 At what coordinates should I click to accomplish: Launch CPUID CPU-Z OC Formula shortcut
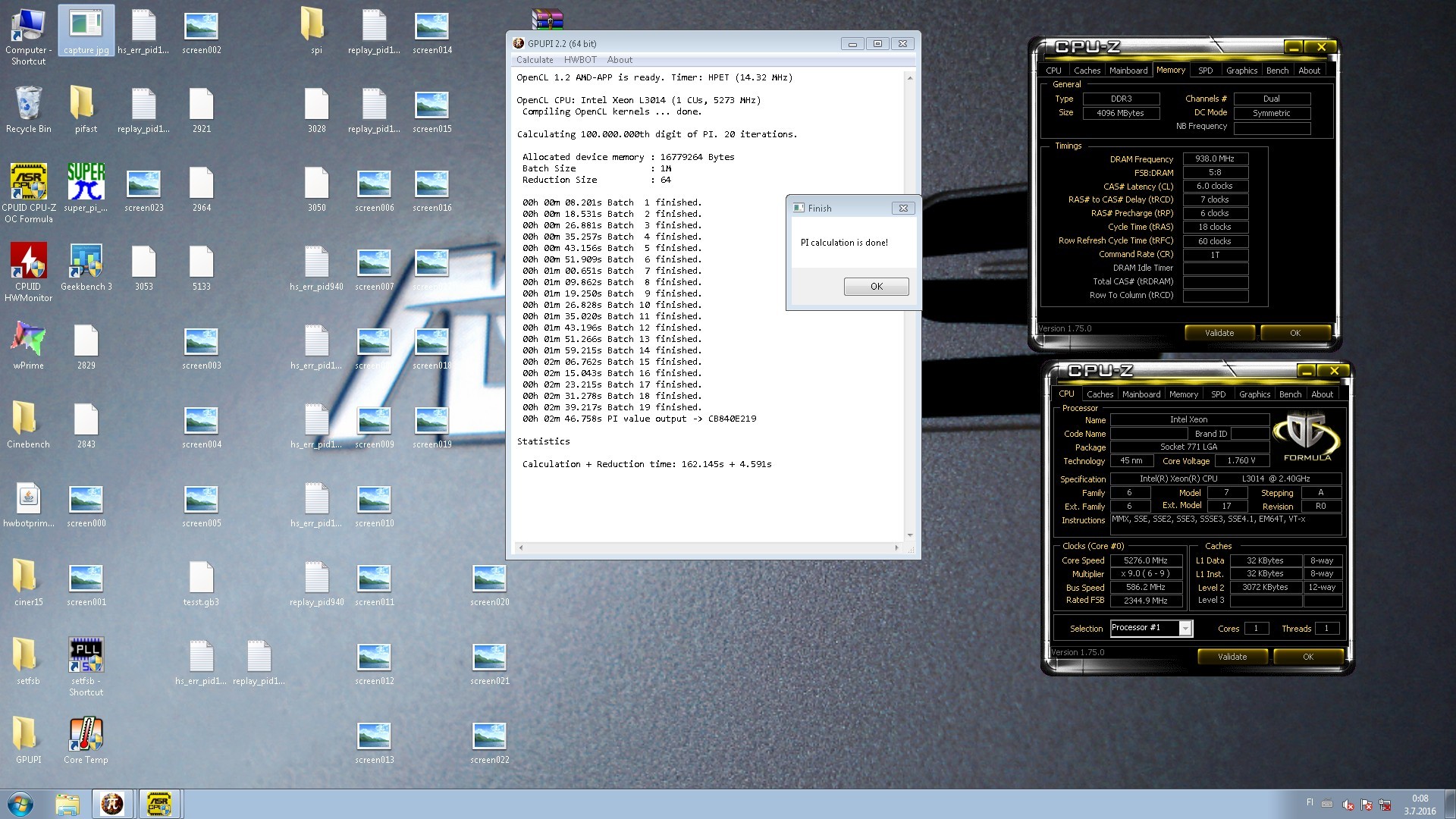28,193
